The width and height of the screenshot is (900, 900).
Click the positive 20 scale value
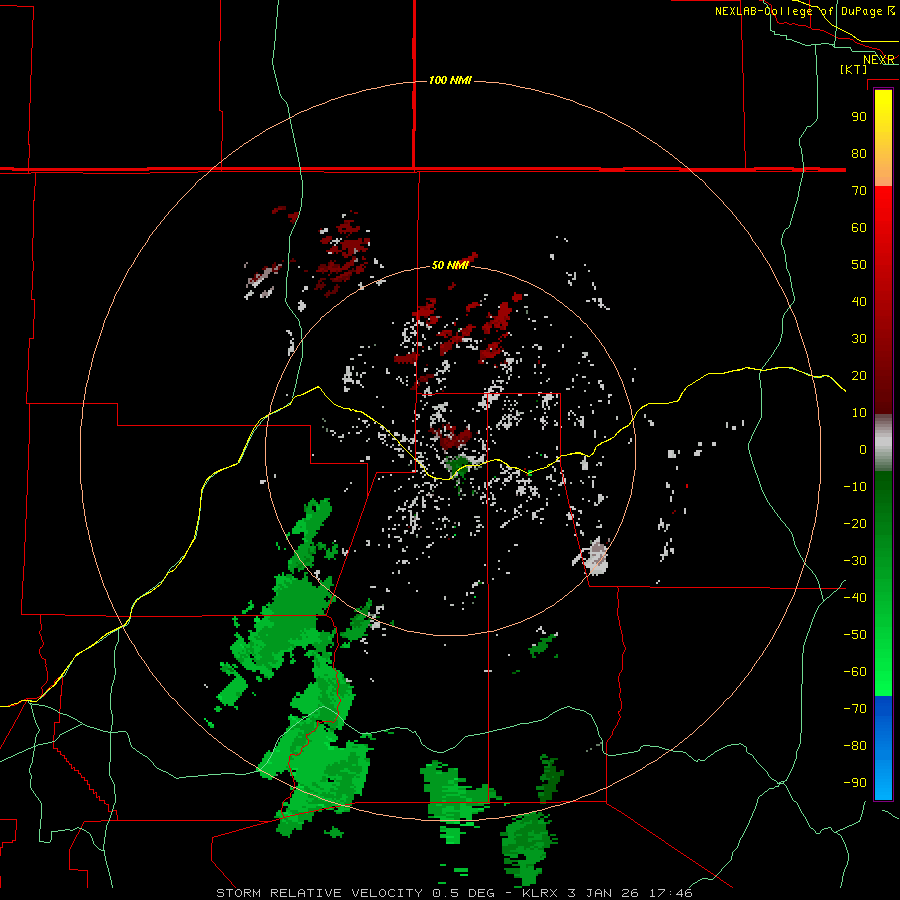point(859,375)
